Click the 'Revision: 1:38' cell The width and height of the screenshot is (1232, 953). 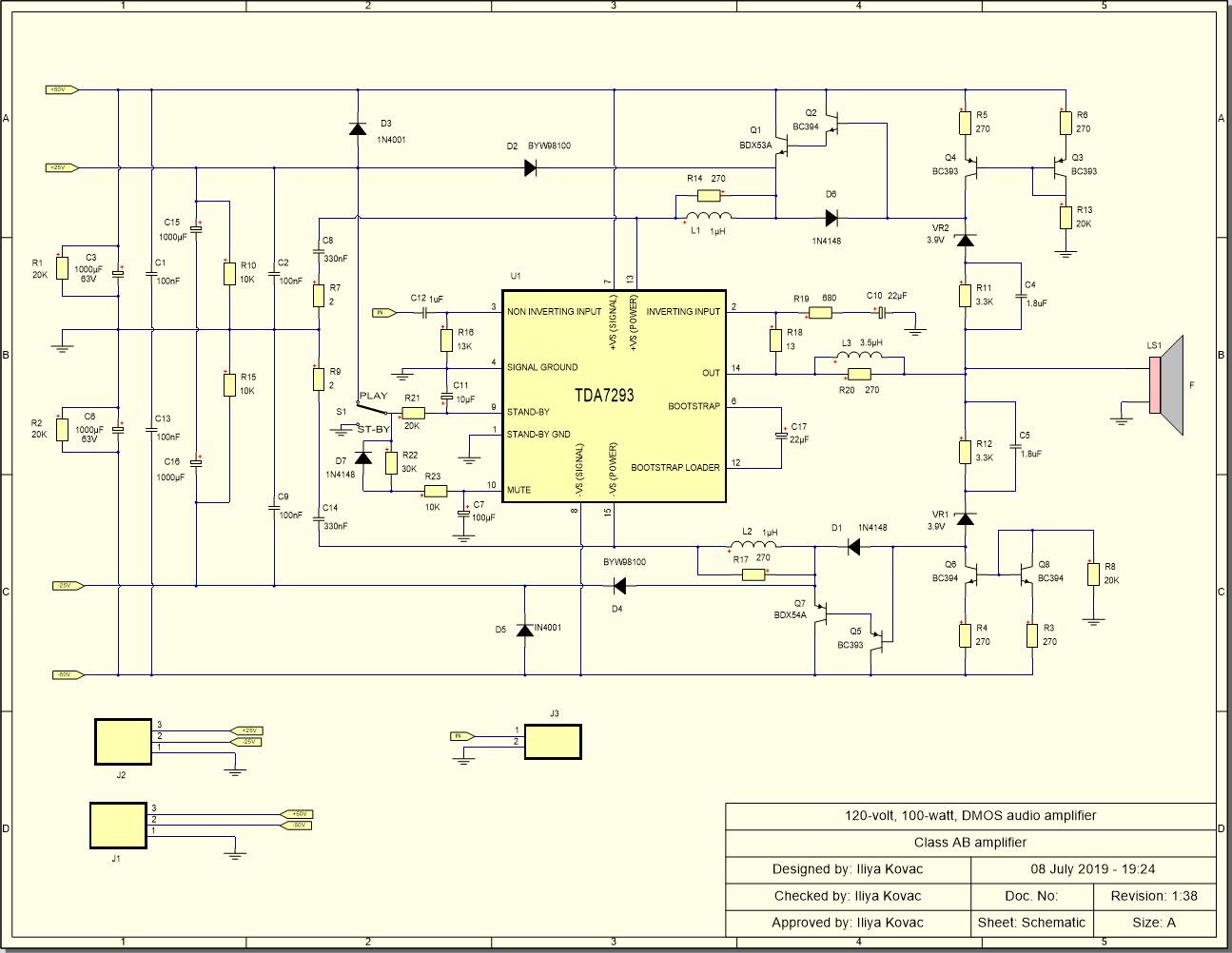(1154, 896)
